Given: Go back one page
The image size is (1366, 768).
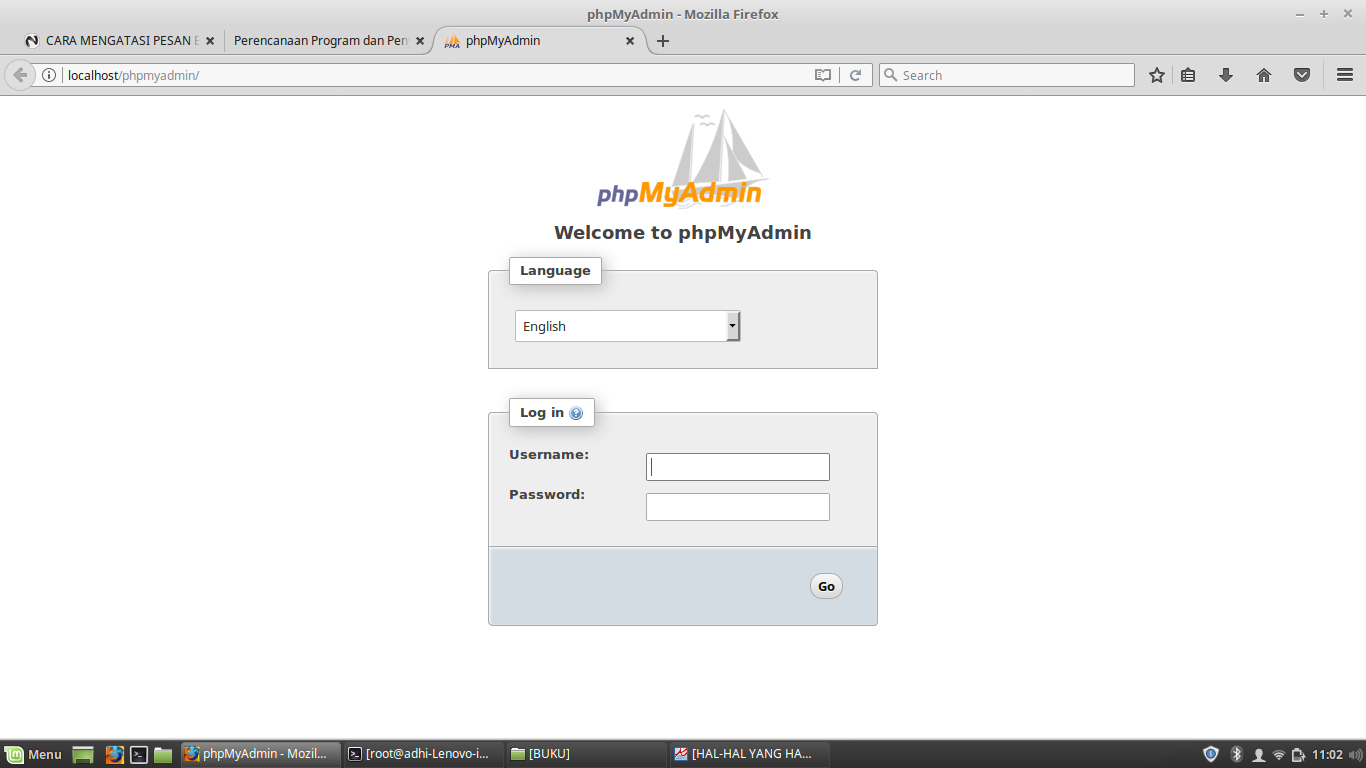Looking at the screenshot, I should coord(20,75).
